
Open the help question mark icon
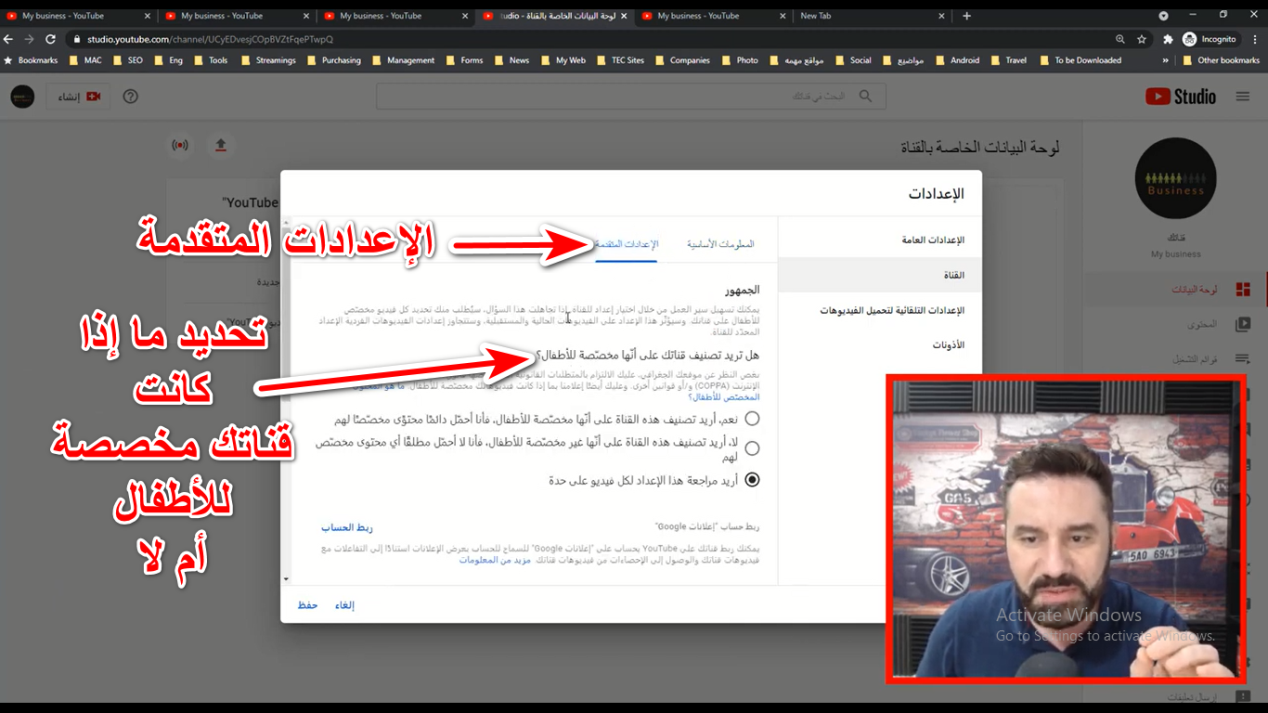tap(130, 97)
